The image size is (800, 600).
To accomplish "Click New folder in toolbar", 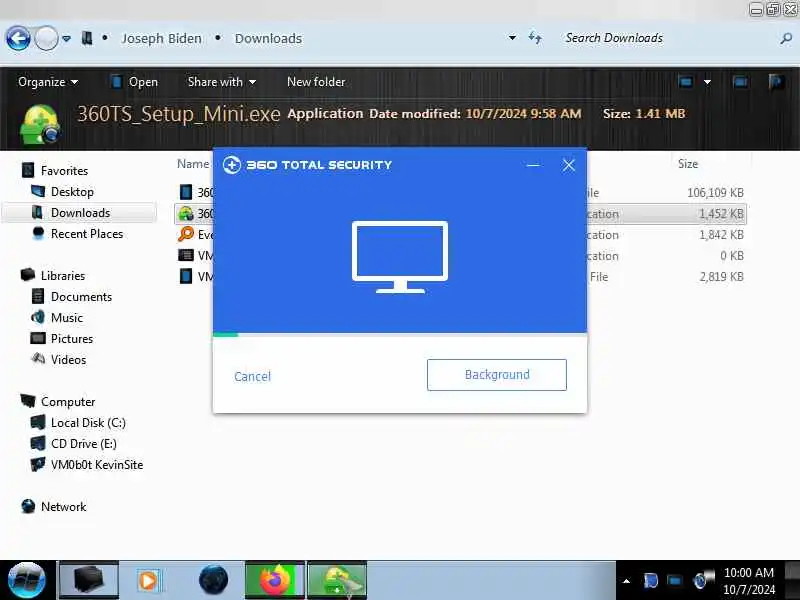I will click(x=316, y=82).
